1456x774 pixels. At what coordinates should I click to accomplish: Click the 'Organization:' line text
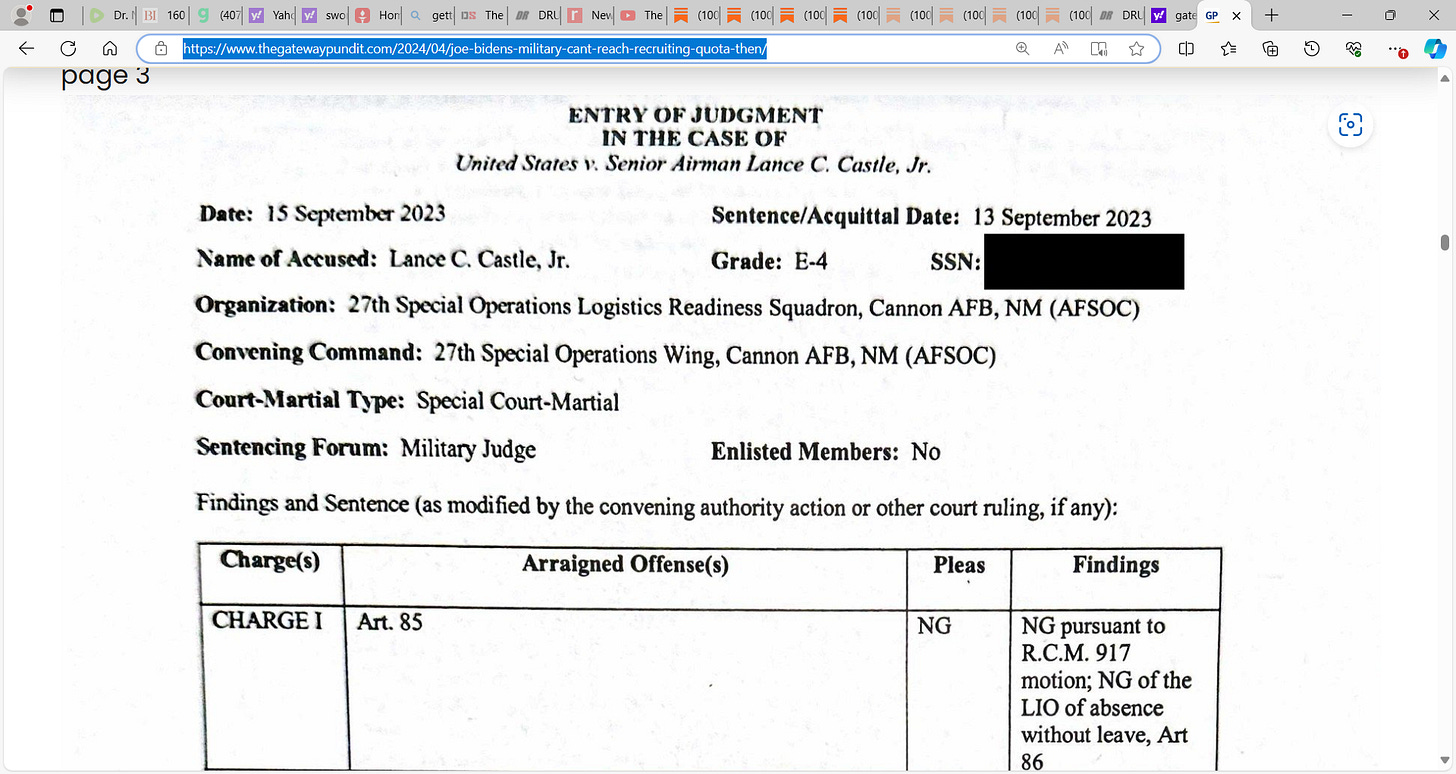(667, 307)
